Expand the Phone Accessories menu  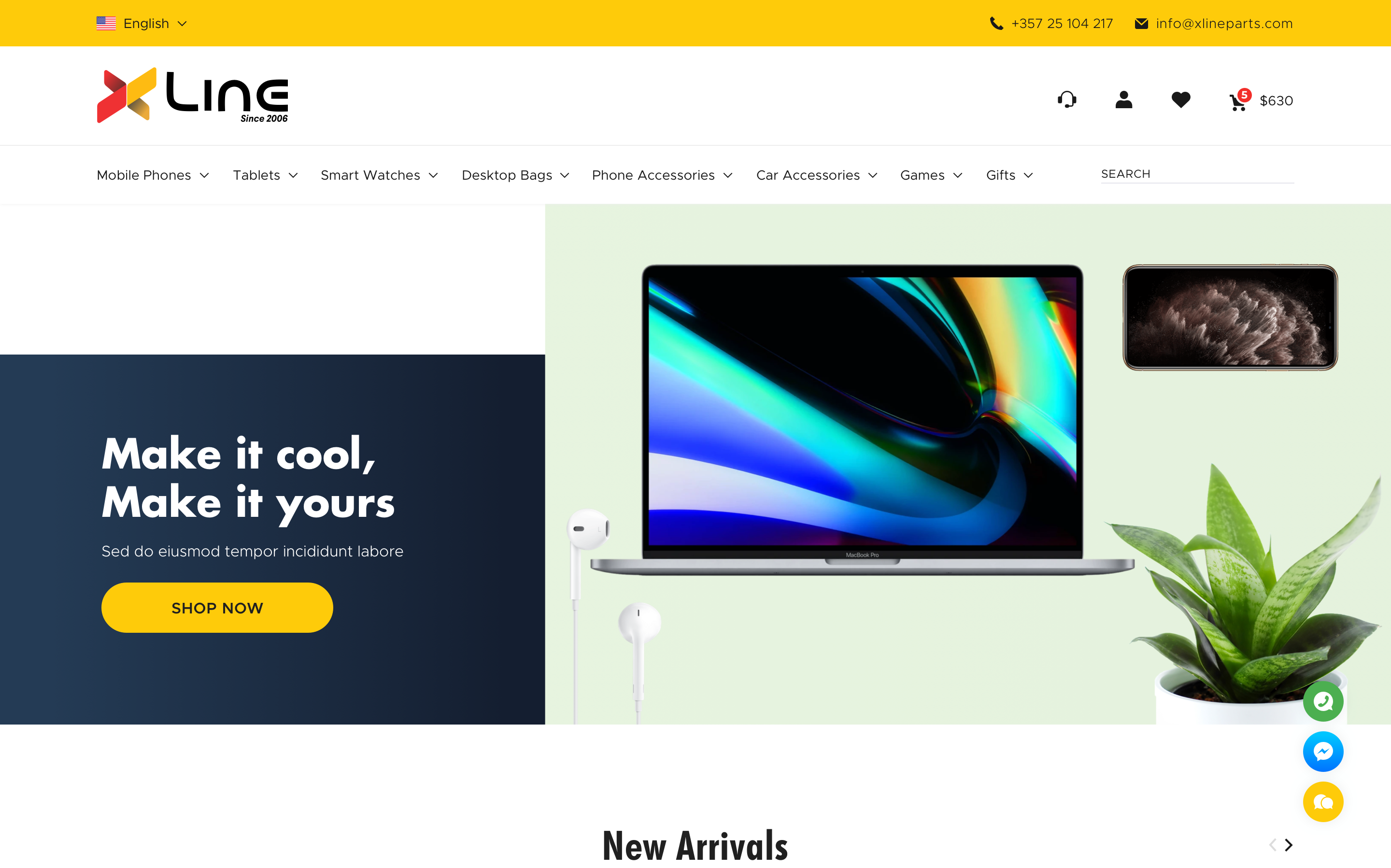662,175
